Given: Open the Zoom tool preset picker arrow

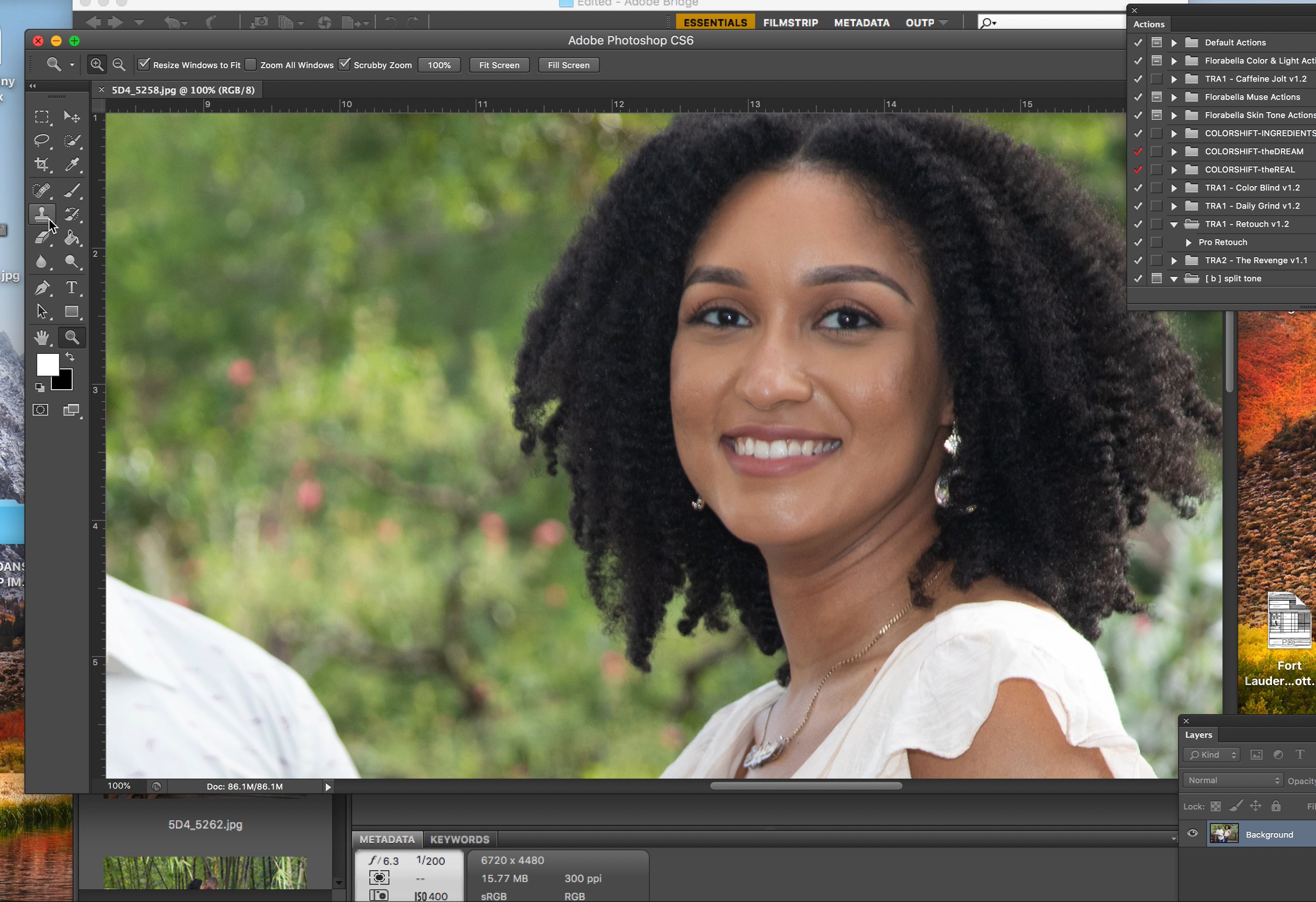Looking at the screenshot, I should click(72, 65).
